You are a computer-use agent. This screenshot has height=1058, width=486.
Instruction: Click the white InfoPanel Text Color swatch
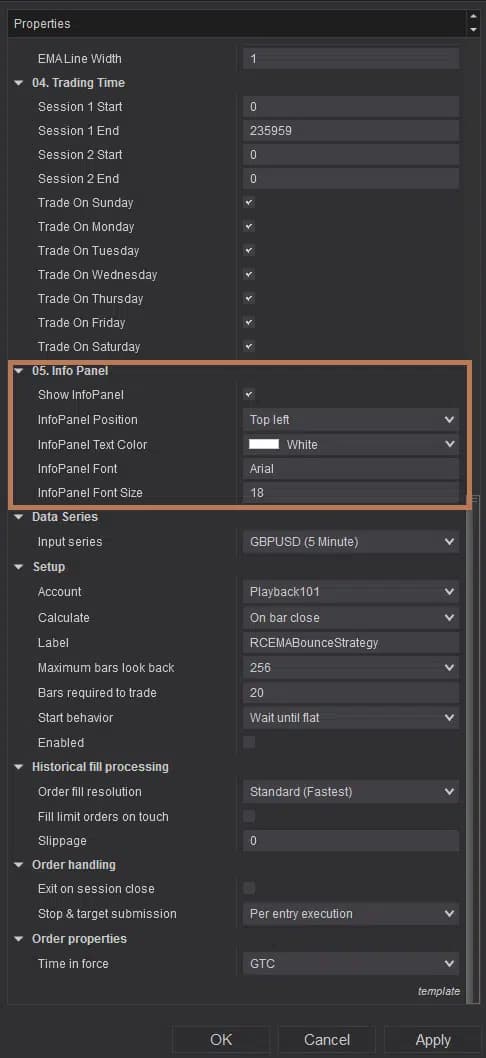click(x=264, y=445)
